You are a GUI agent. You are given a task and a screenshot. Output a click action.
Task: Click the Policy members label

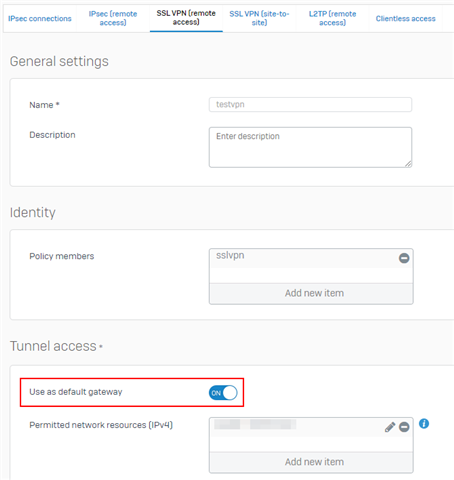coord(62,256)
